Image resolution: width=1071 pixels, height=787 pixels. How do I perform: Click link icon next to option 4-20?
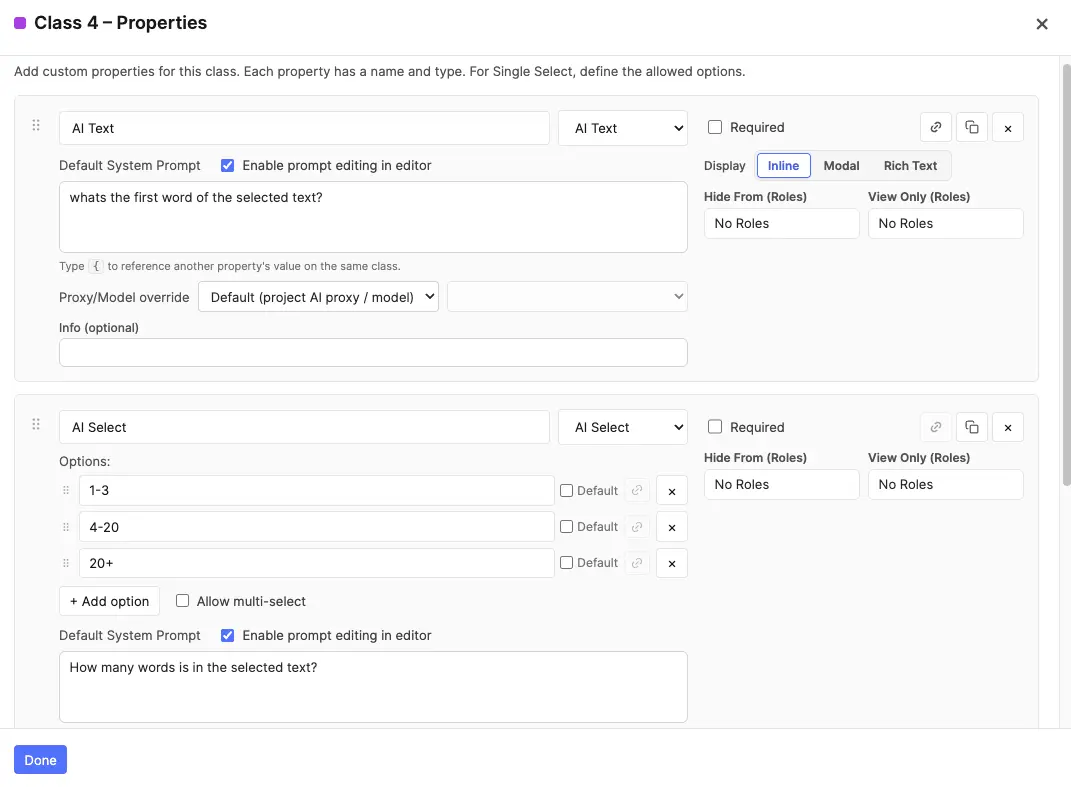(x=637, y=527)
